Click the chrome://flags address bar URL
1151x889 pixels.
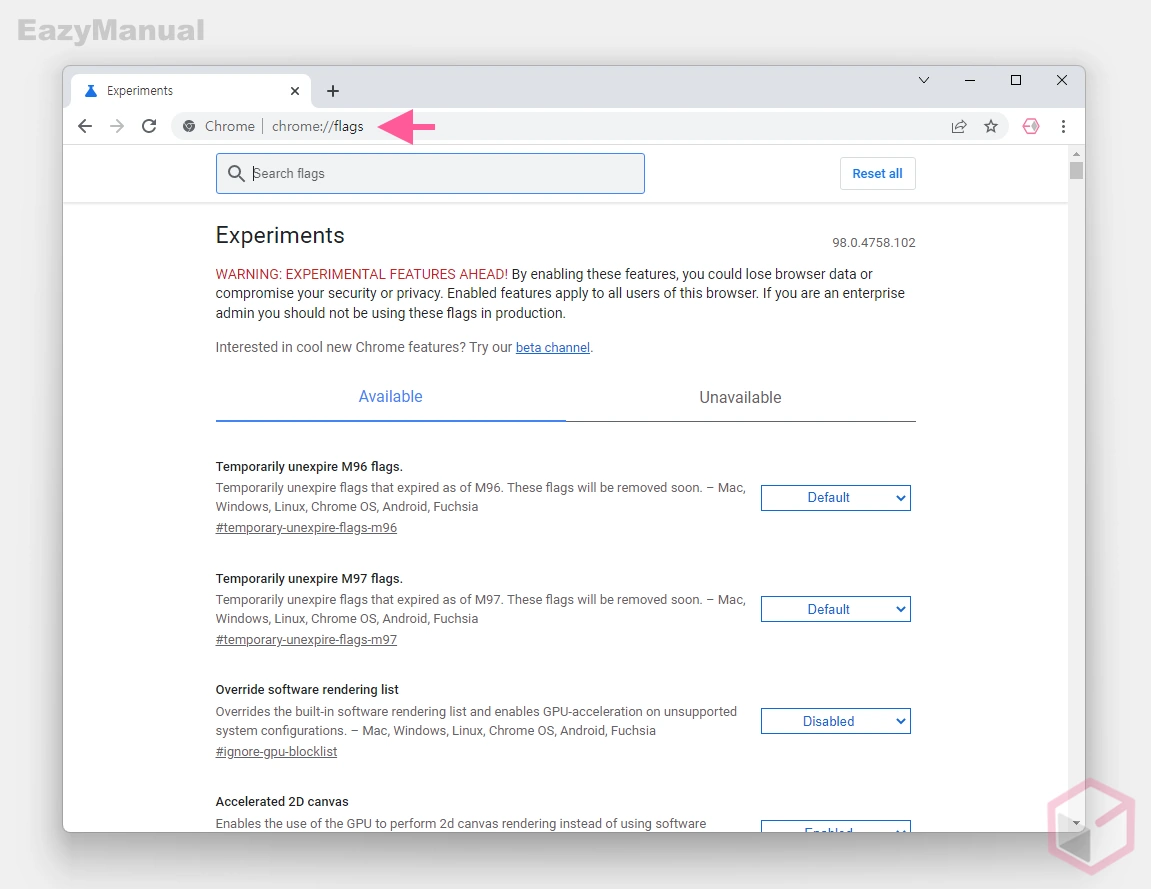coord(317,126)
